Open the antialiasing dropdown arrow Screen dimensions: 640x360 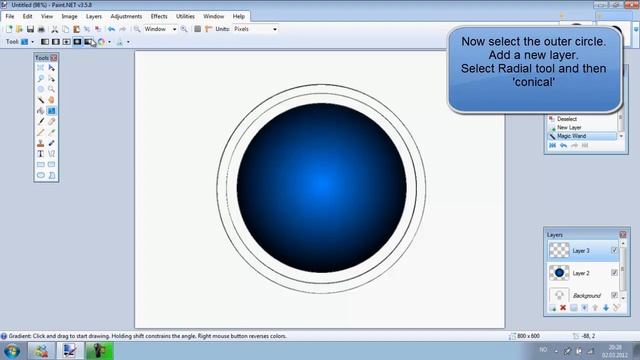(x=128, y=42)
